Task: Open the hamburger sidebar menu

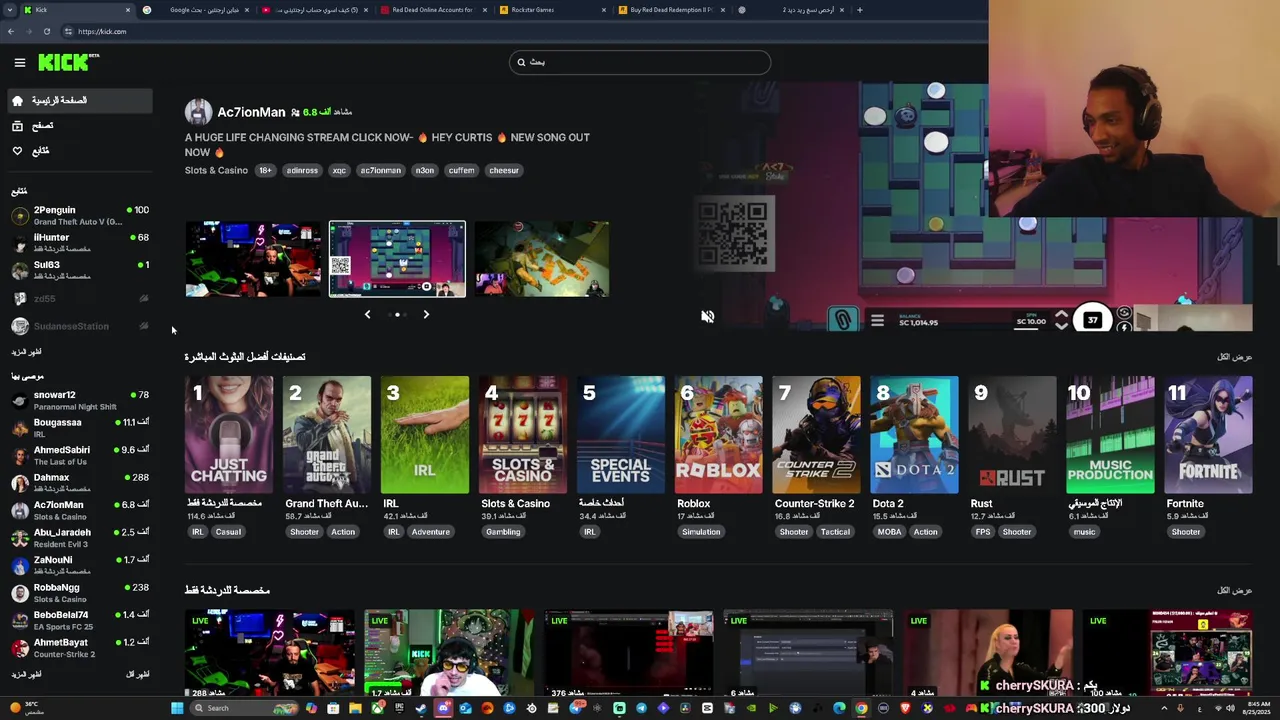Action: tap(19, 62)
